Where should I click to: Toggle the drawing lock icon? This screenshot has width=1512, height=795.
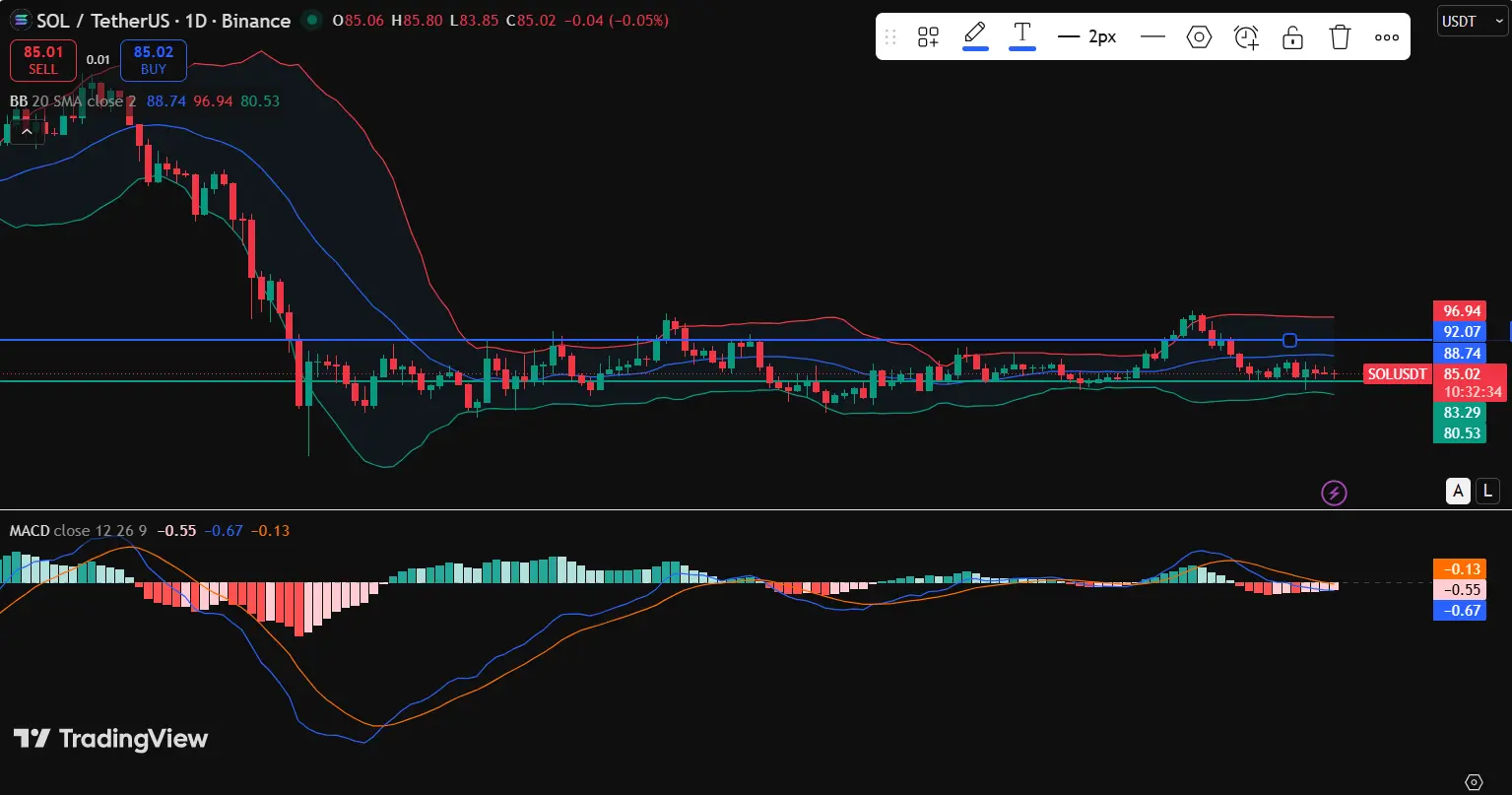coord(1292,37)
